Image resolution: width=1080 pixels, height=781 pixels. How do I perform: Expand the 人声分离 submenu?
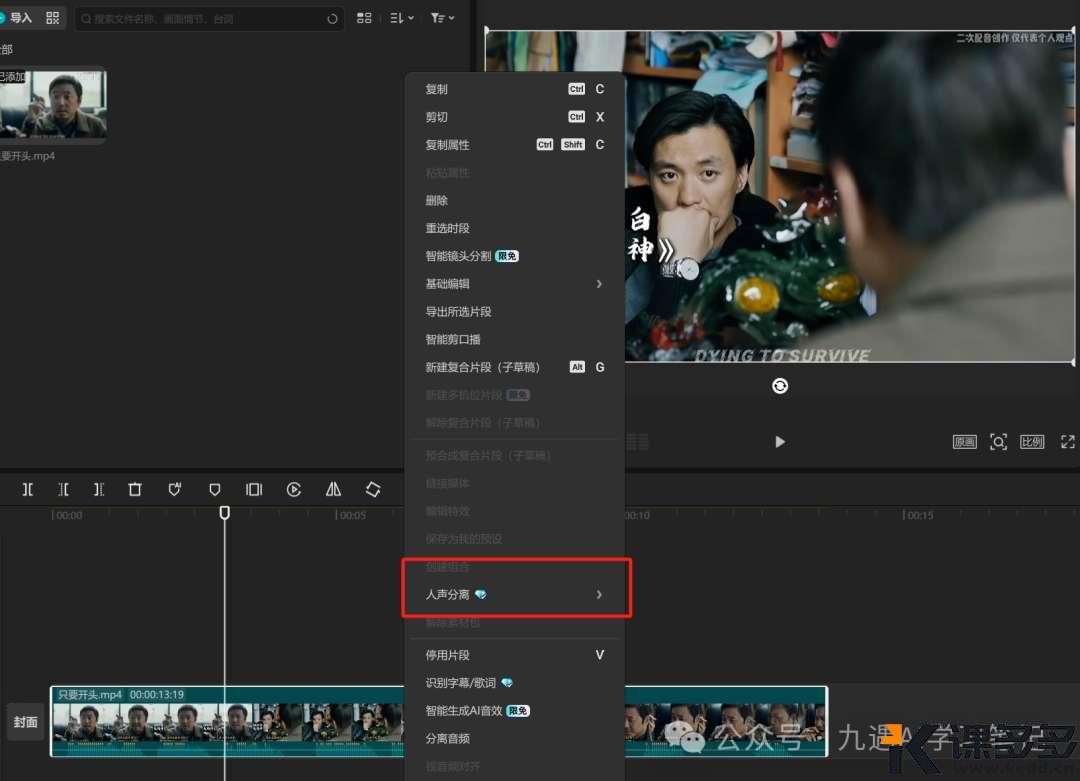(x=515, y=594)
